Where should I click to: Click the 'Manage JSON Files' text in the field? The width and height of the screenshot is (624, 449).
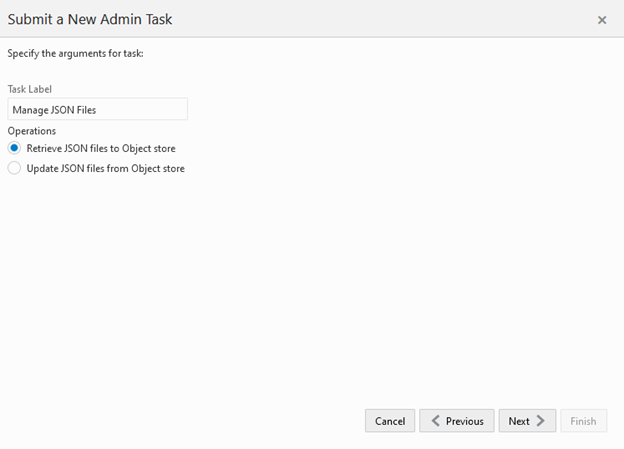pyautogui.click(x=54, y=109)
